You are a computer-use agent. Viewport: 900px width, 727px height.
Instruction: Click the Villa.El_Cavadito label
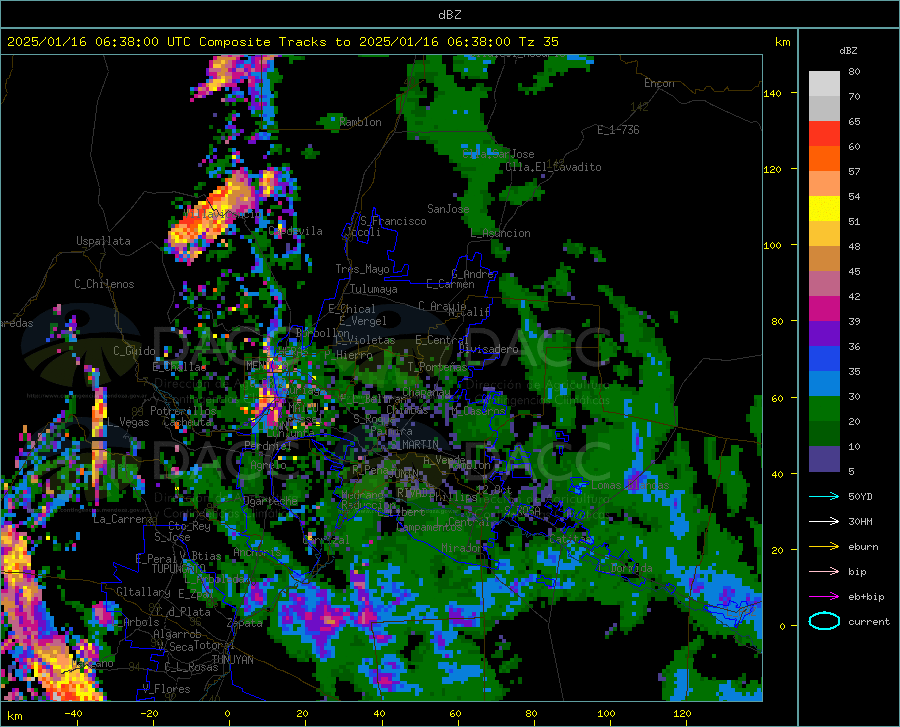coord(553,167)
